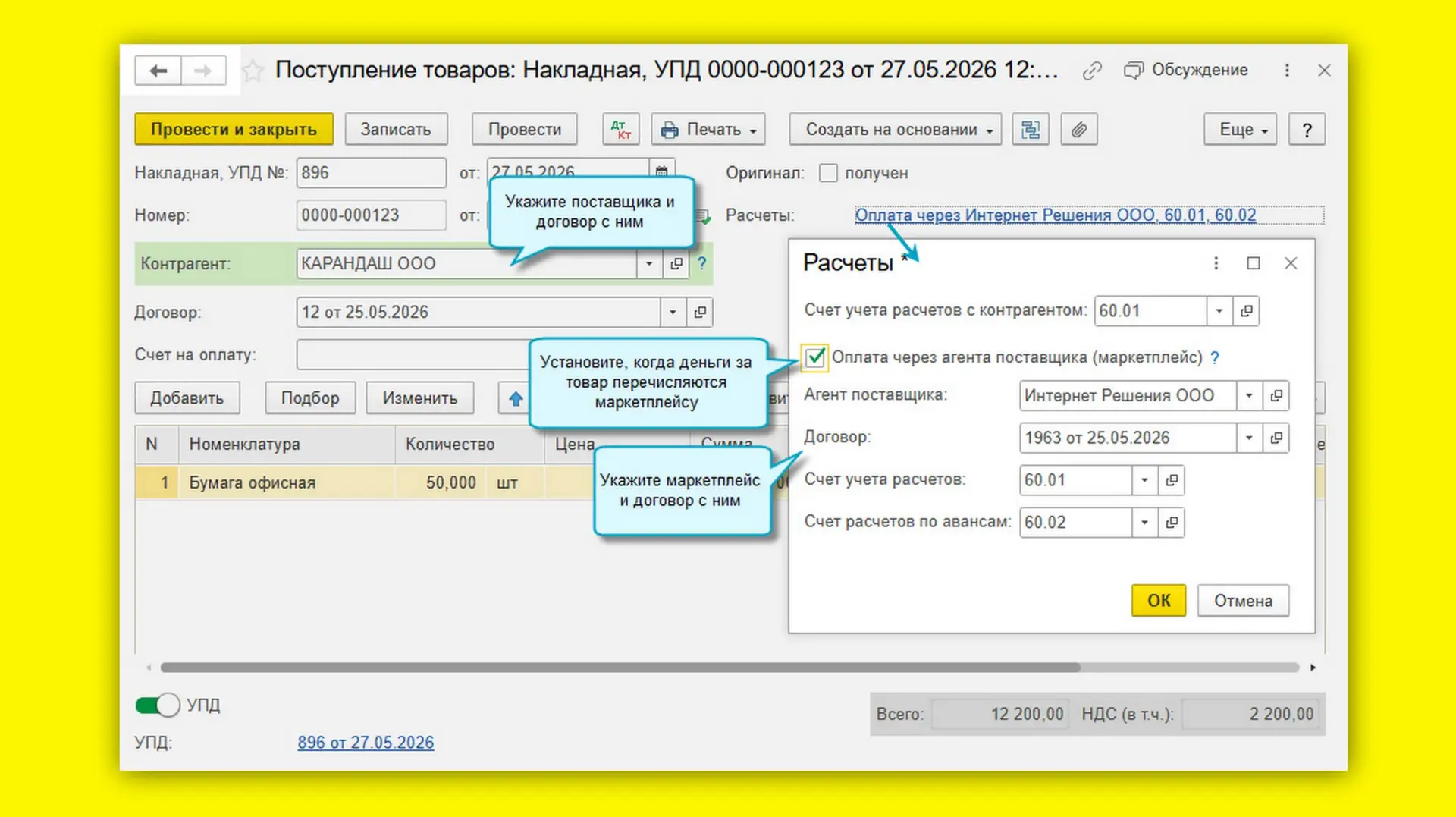This screenshot has width=1456, height=817.
Task: Move row up with blue arrow
Action: [x=516, y=398]
